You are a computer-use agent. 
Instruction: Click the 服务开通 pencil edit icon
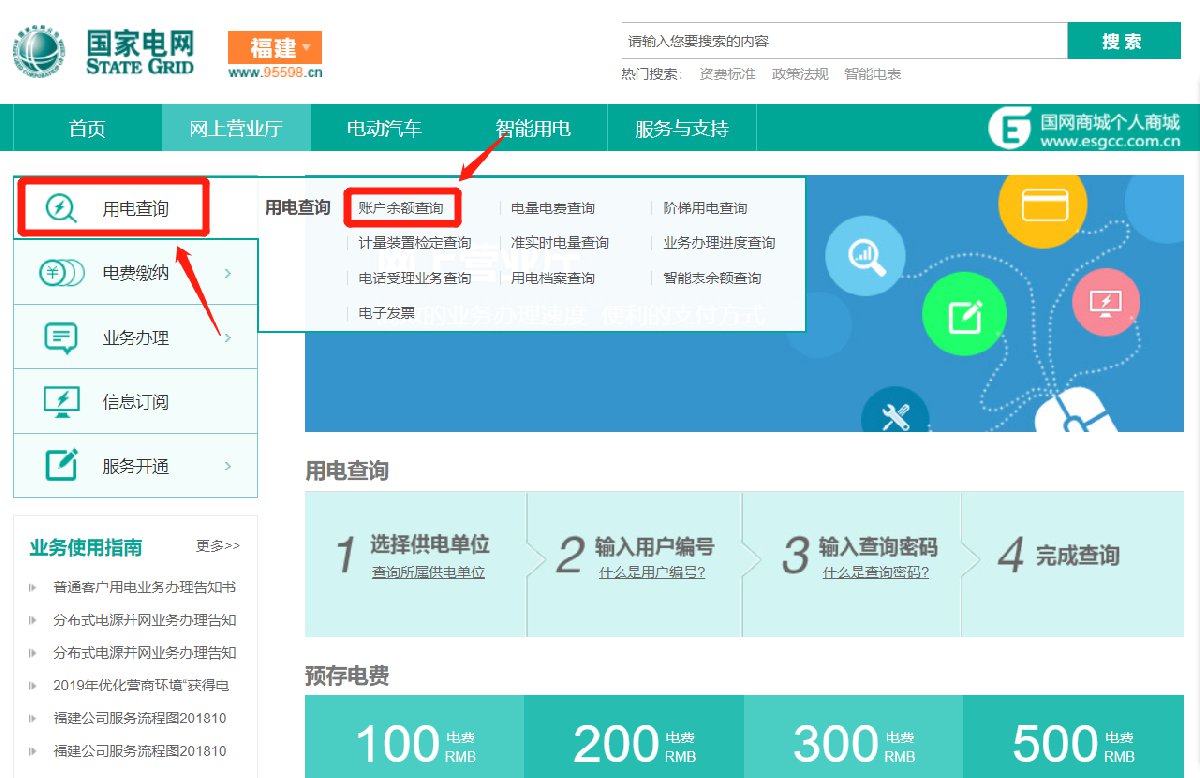[61, 466]
